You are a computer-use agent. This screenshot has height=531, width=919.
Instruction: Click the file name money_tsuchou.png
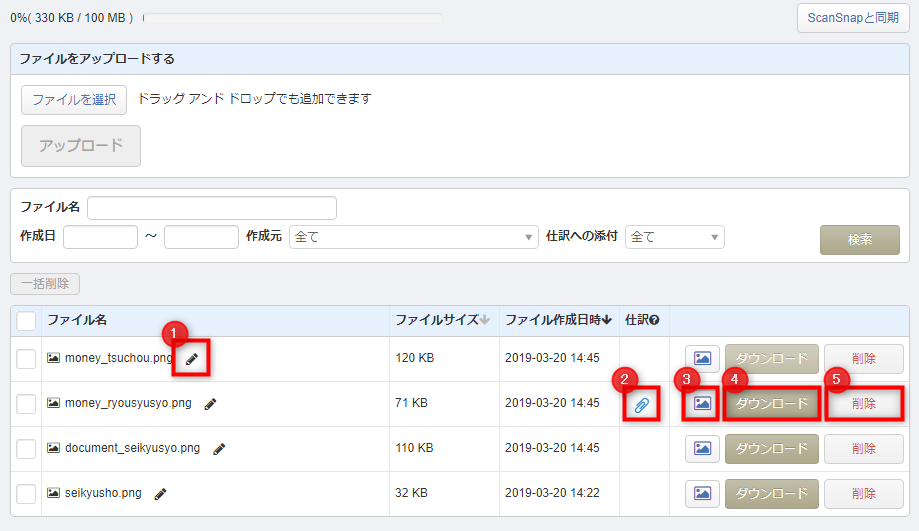119,358
